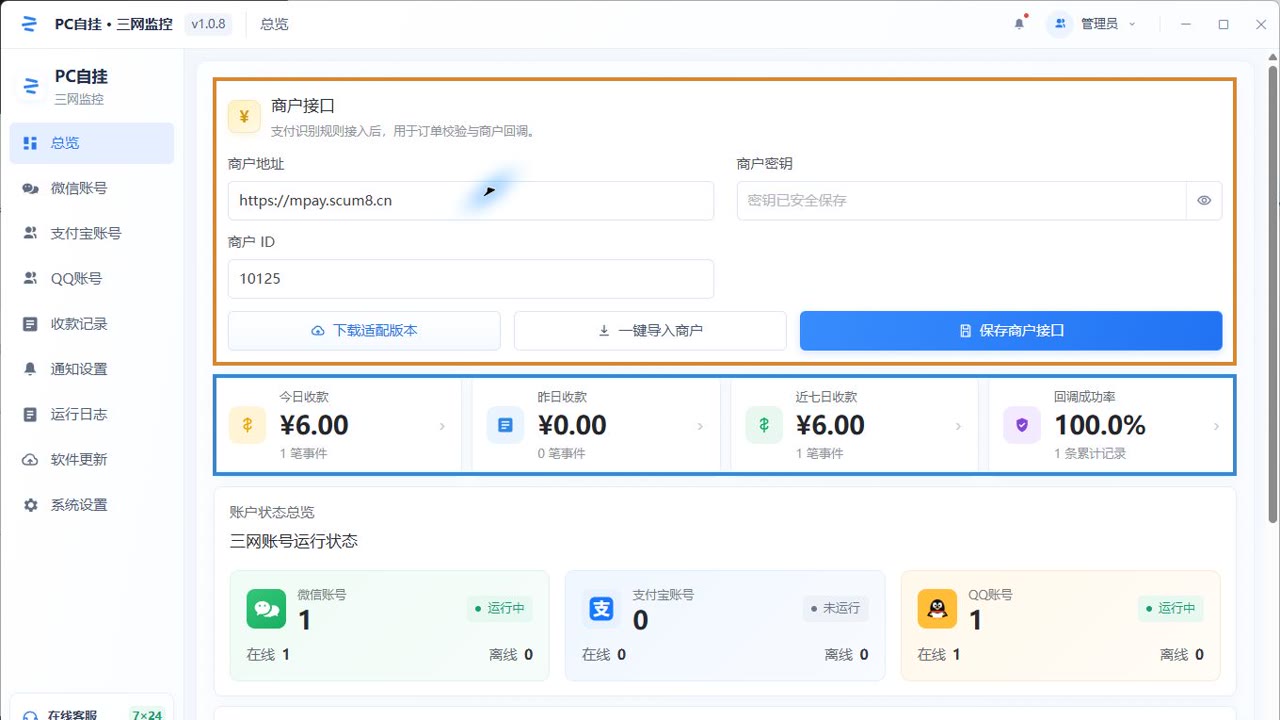Expand the 回调成功率 card chevron
Image resolution: width=1280 pixels, height=720 pixels.
coord(1217,426)
